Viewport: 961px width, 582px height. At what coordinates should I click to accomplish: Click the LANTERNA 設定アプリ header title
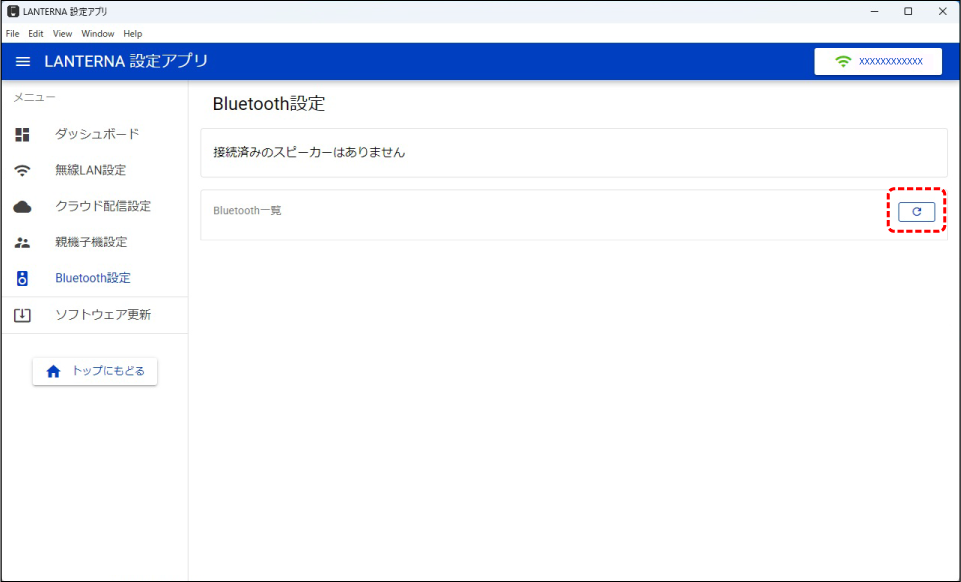point(126,62)
